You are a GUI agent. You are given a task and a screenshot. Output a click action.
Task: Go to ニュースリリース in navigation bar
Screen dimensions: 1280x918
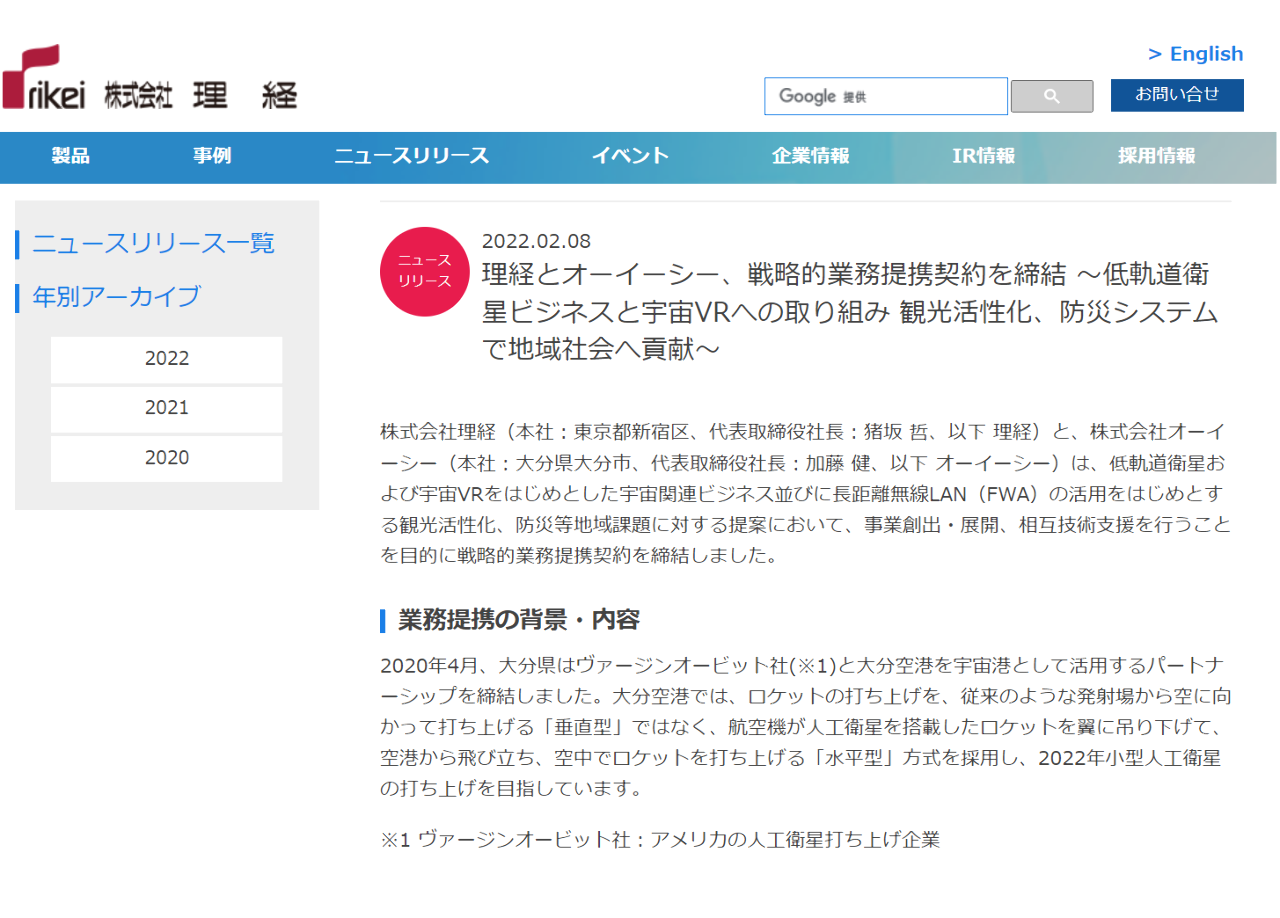point(411,156)
